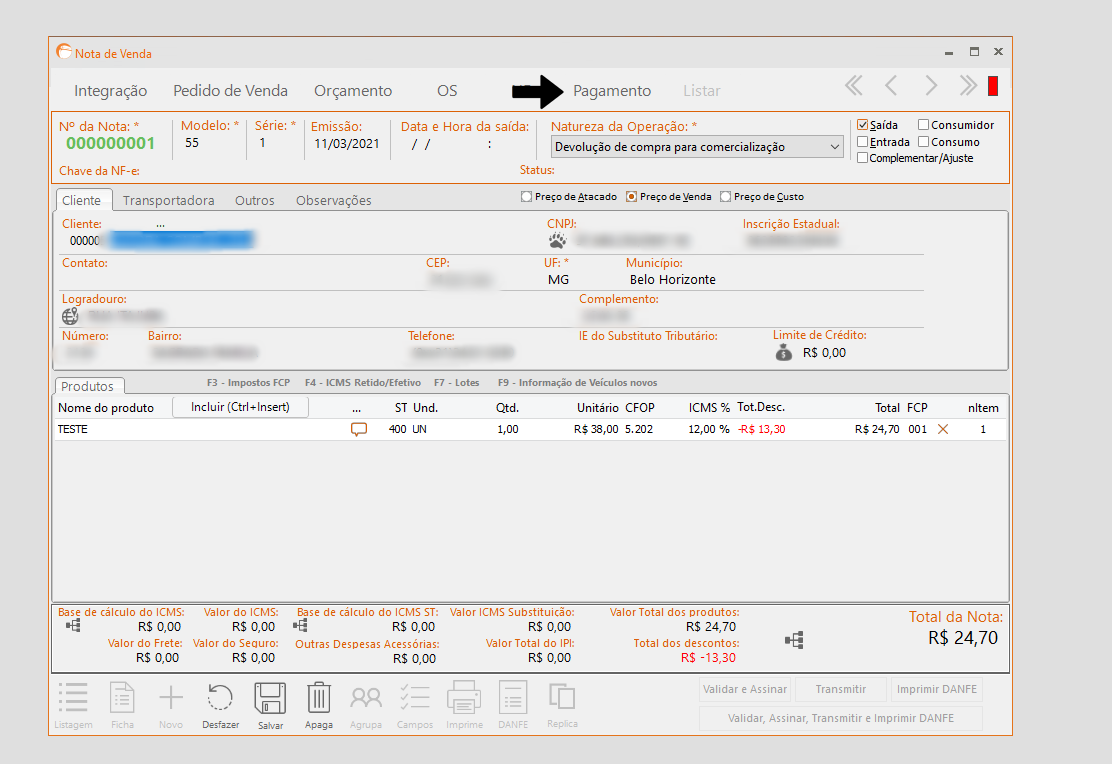
Task: Open the Orçamento menu
Action: click(x=353, y=91)
